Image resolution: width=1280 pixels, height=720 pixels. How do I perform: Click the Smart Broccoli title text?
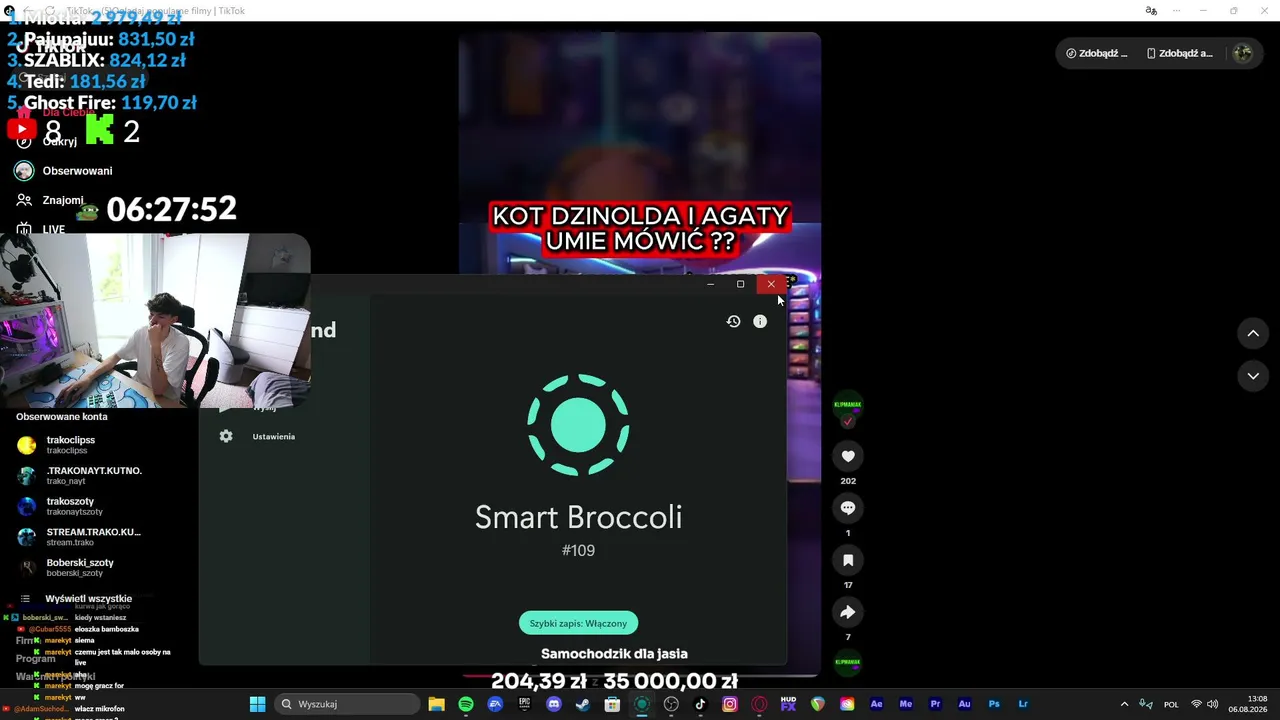[x=578, y=517]
